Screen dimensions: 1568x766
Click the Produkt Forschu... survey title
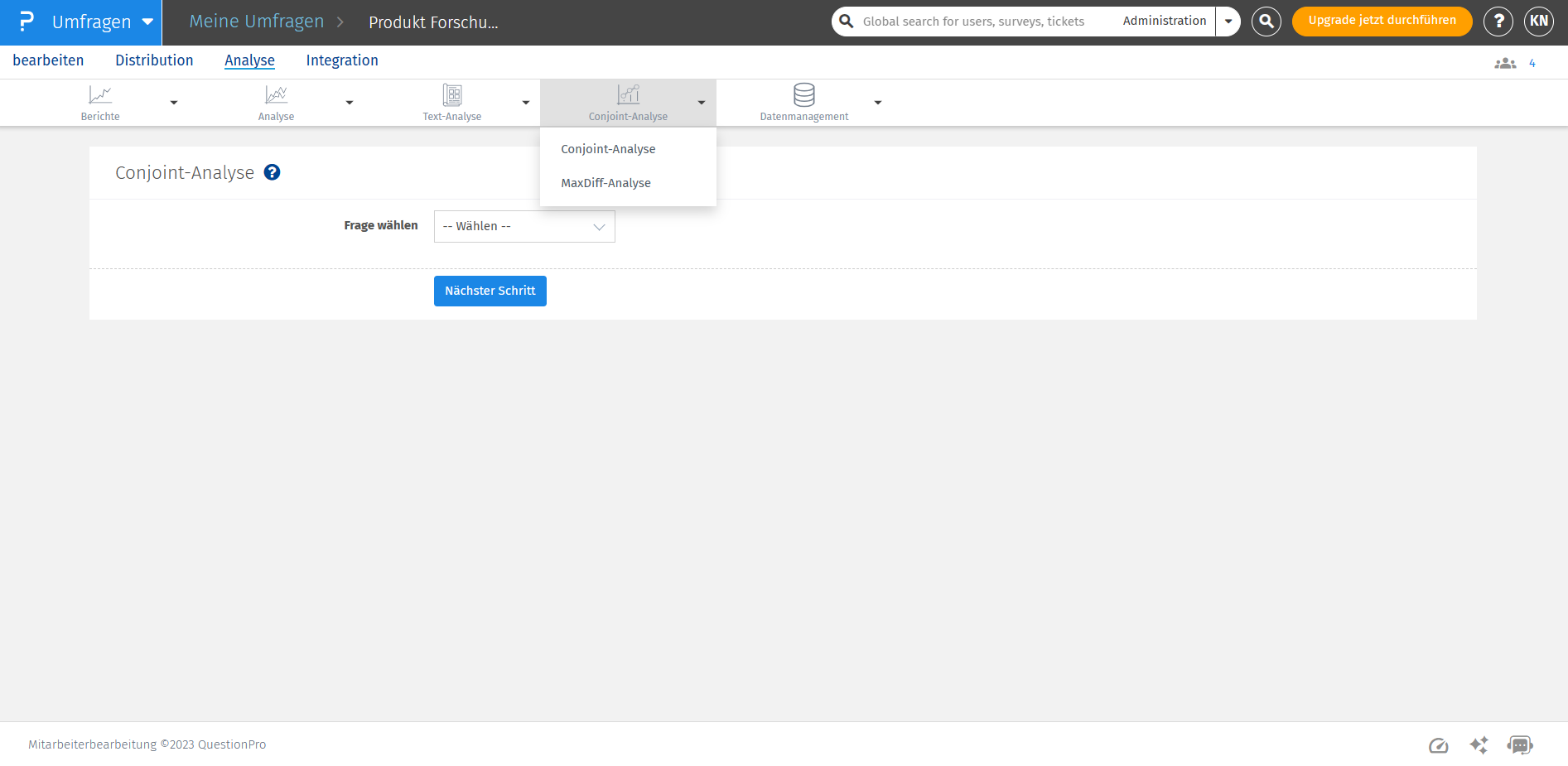[x=433, y=22]
